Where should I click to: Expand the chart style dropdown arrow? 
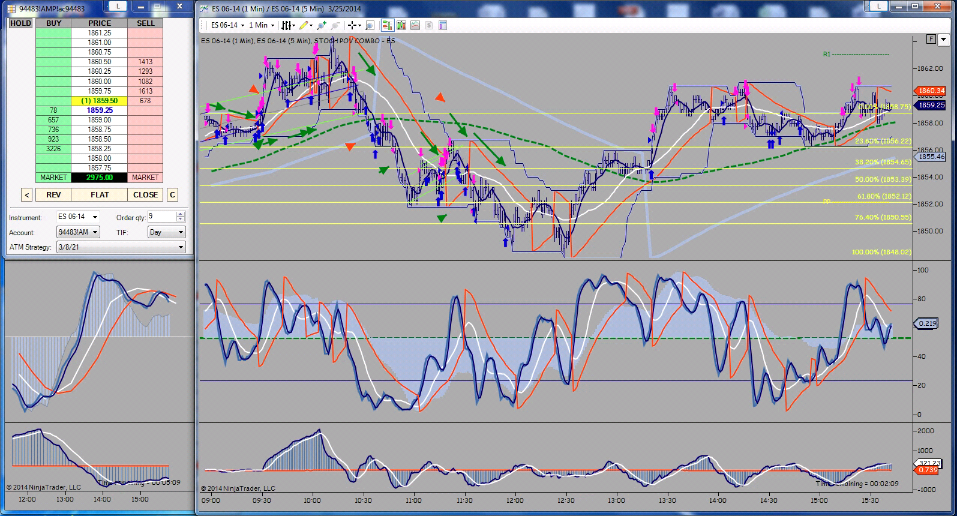coord(294,26)
